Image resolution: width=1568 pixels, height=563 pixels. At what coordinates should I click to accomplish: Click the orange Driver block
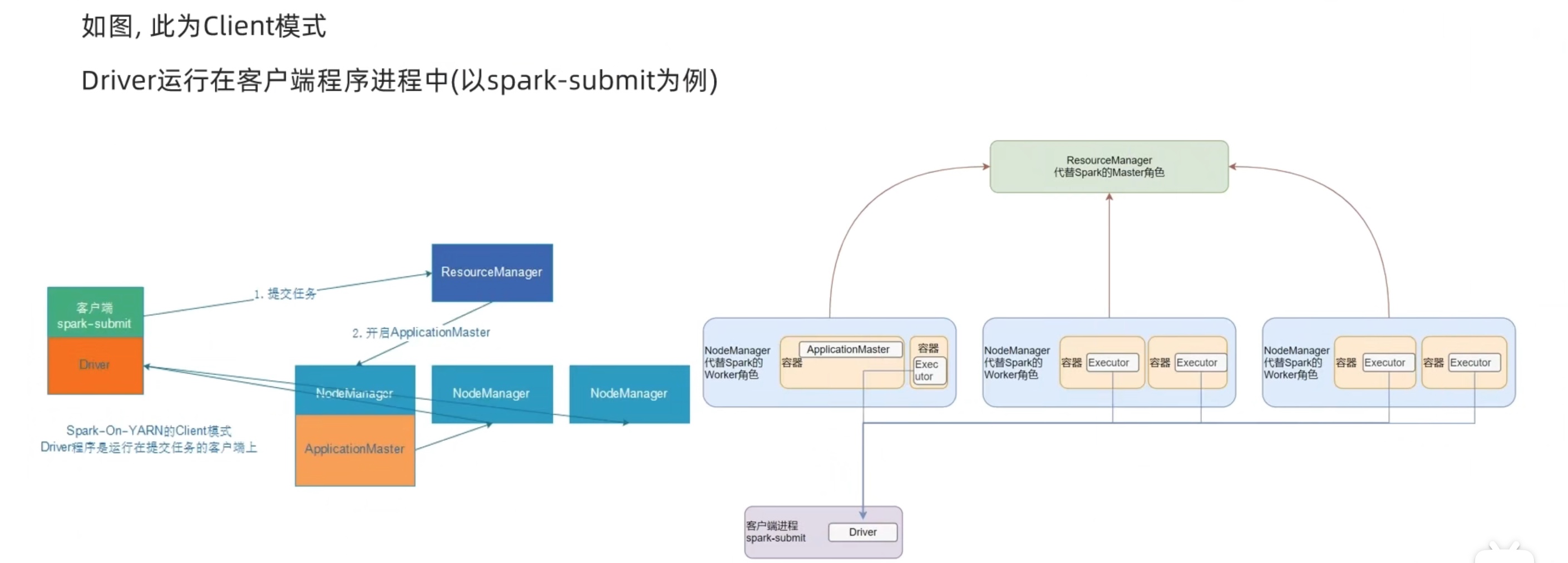coord(95,365)
